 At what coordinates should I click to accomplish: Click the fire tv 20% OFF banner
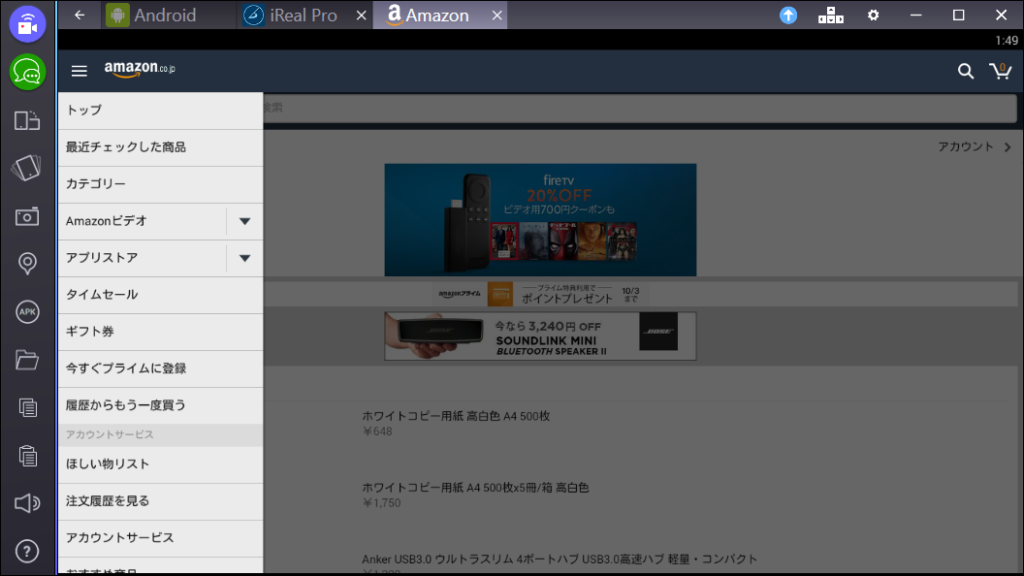point(540,220)
